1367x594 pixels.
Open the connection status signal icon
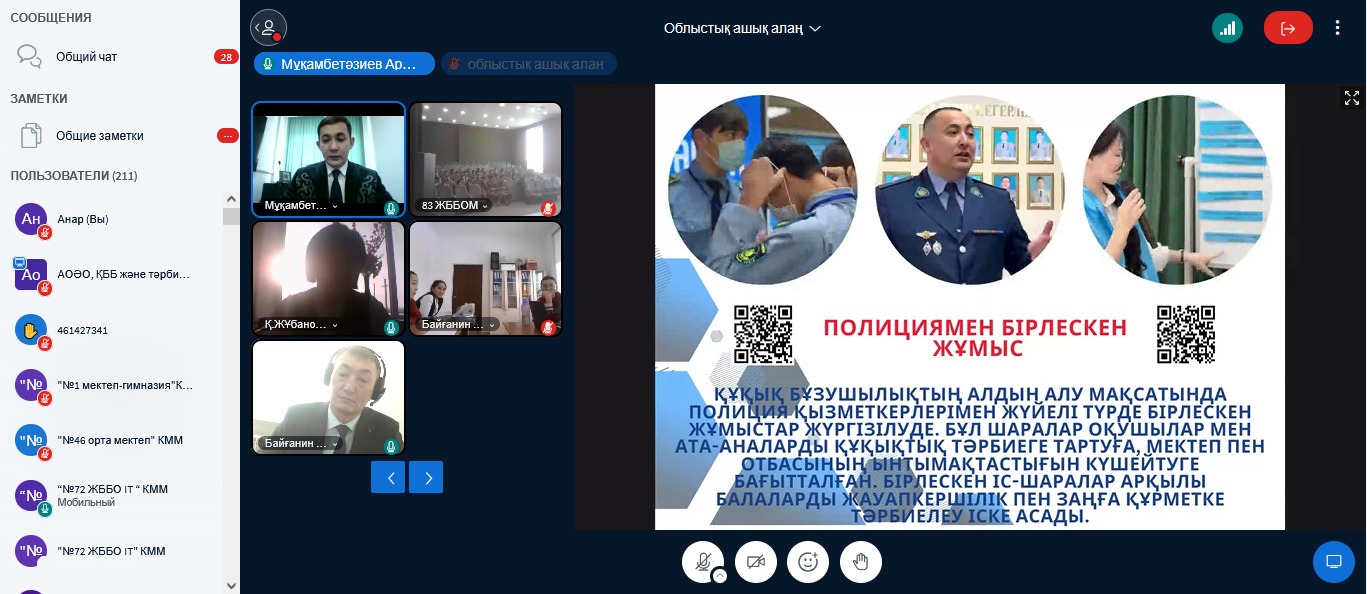[x=1227, y=28]
